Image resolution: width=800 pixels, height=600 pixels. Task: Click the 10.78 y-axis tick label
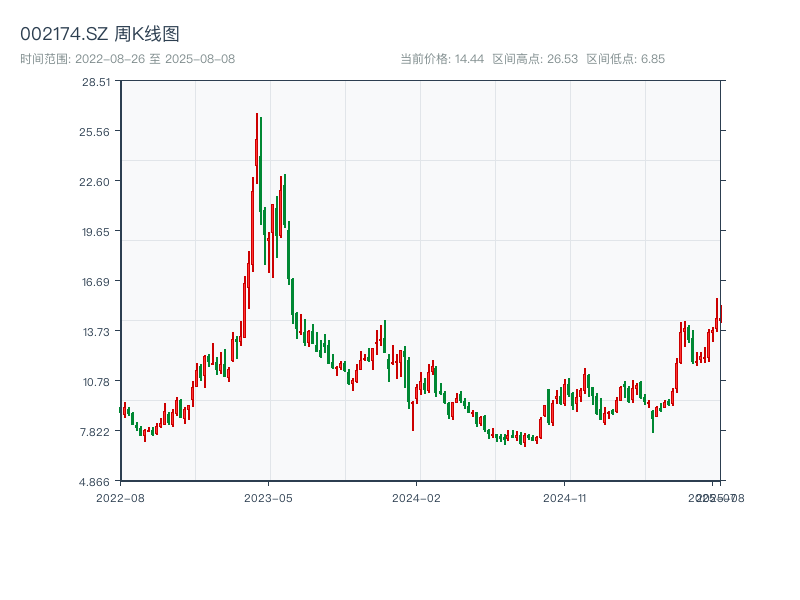point(97,383)
